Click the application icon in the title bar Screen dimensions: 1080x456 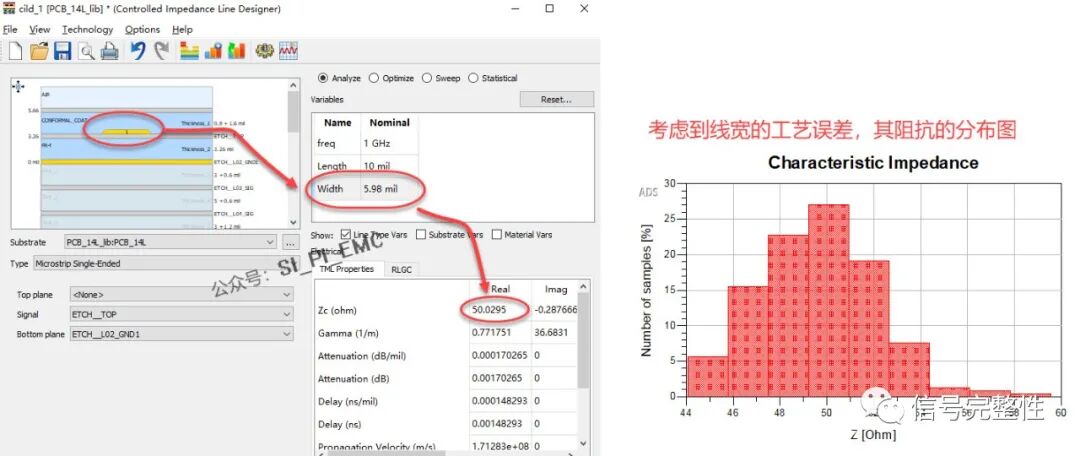[x=9, y=9]
